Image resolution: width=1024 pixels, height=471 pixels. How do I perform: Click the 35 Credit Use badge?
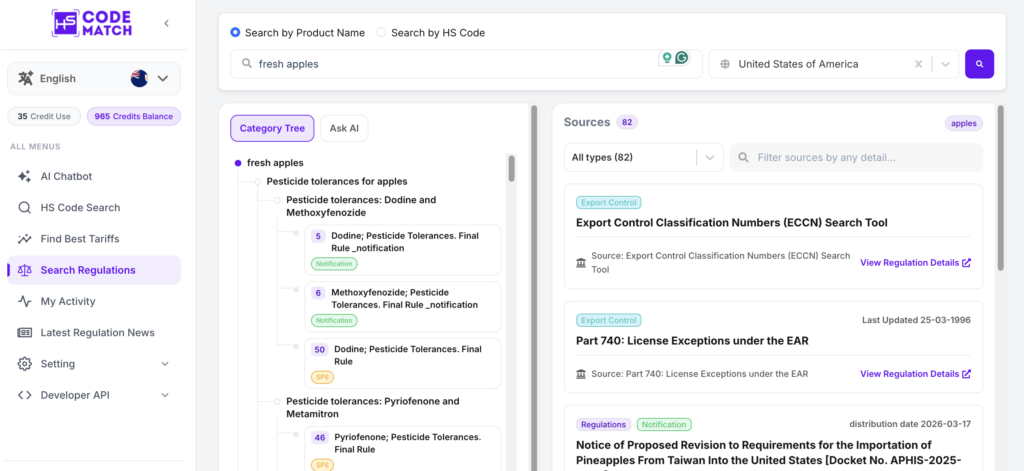click(x=44, y=116)
